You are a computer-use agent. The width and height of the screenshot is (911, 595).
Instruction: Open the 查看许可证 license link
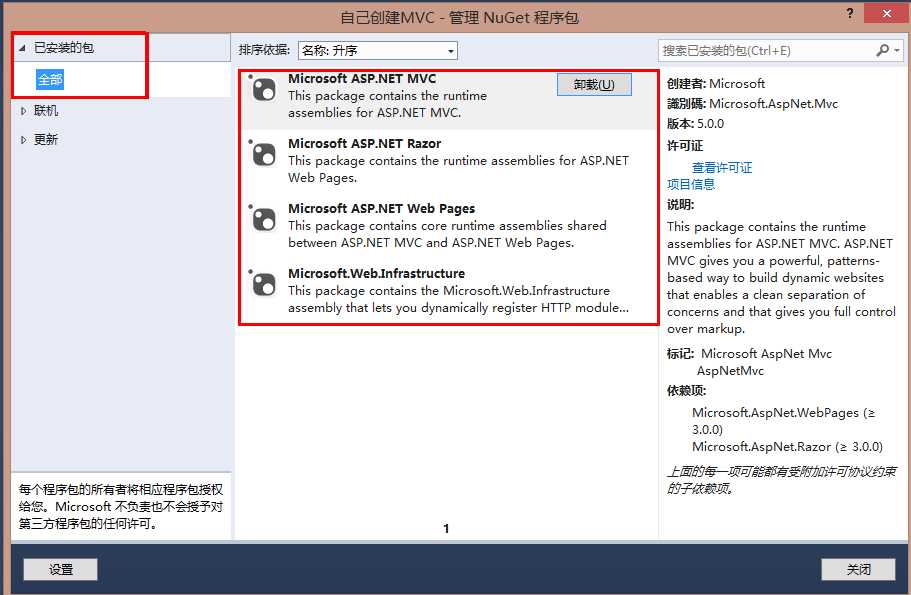pos(722,167)
